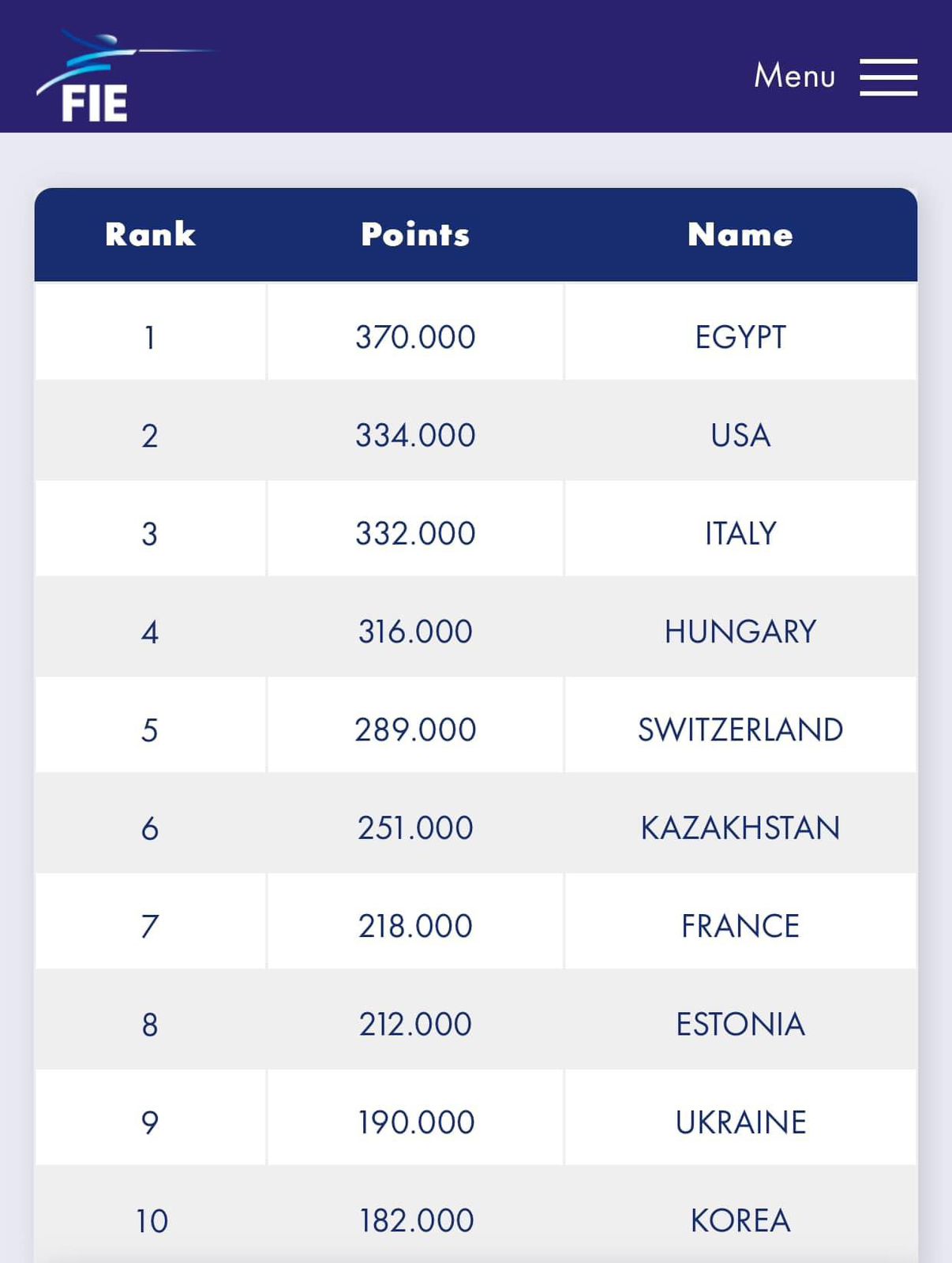Select USA team name
952x1263 pixels.
point(740,436)
